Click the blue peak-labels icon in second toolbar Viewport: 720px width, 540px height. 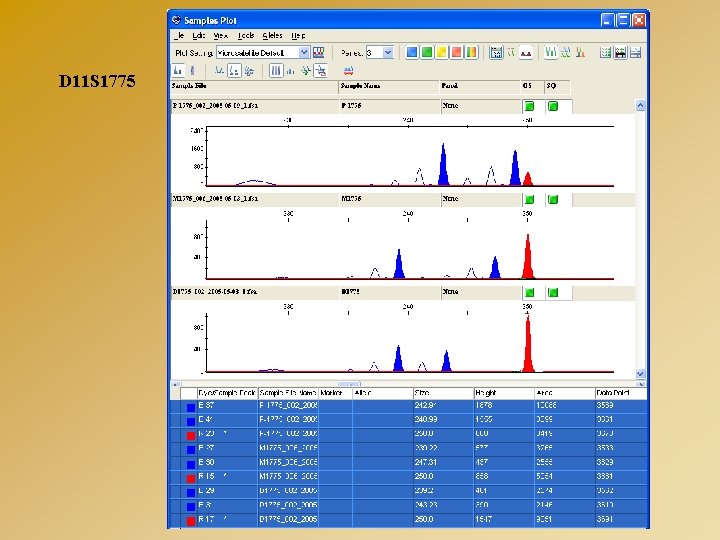coord(219,71)
